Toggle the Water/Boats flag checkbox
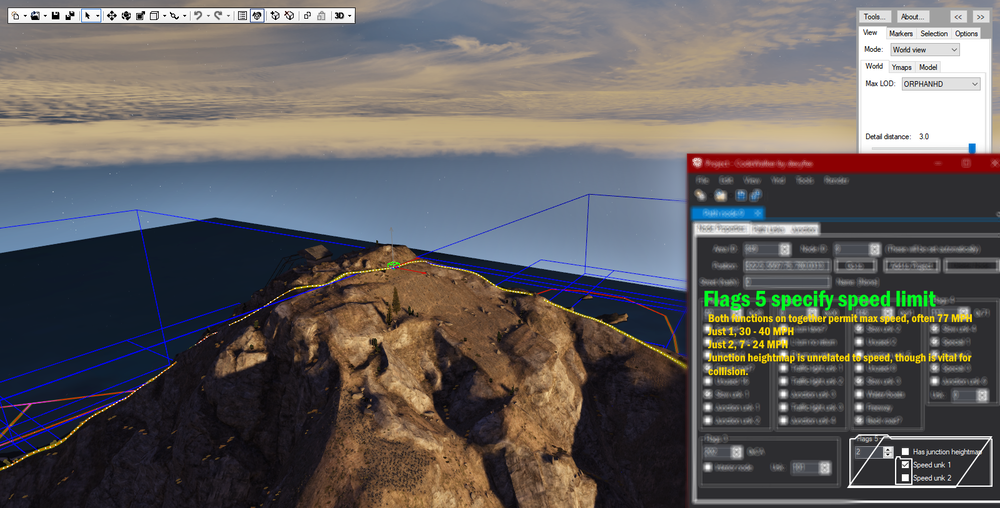Image resolution: width=1000 pixels, height=508 pixels. (859, 394)
